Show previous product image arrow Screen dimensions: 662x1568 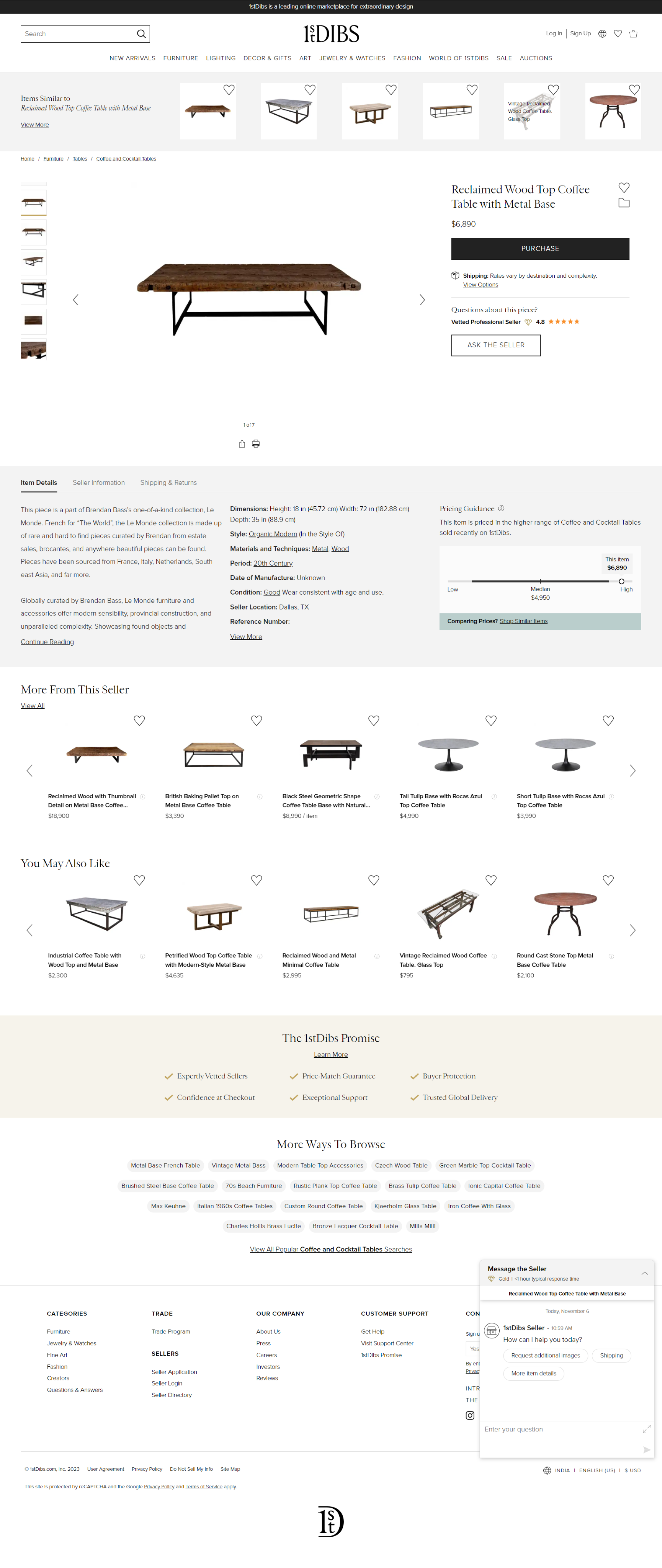(75, 299)
